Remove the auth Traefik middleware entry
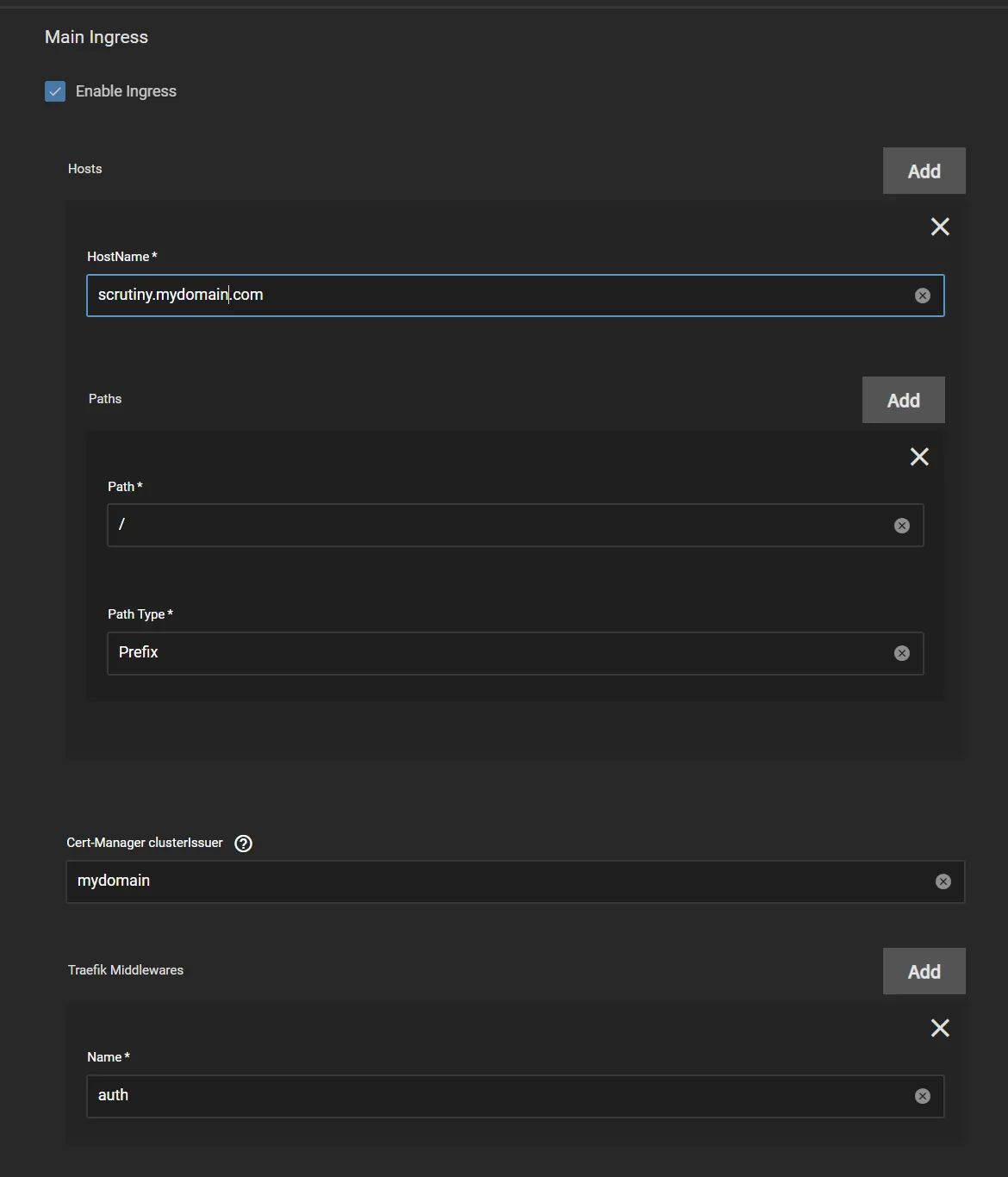The image size is (1008, 1177). [x=939, y=1027]
